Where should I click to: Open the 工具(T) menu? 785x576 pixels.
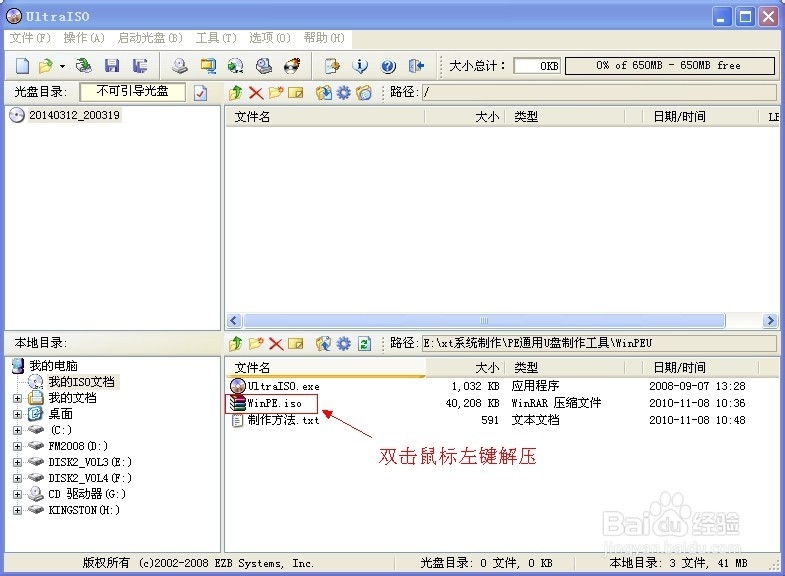tap(216, 38)
